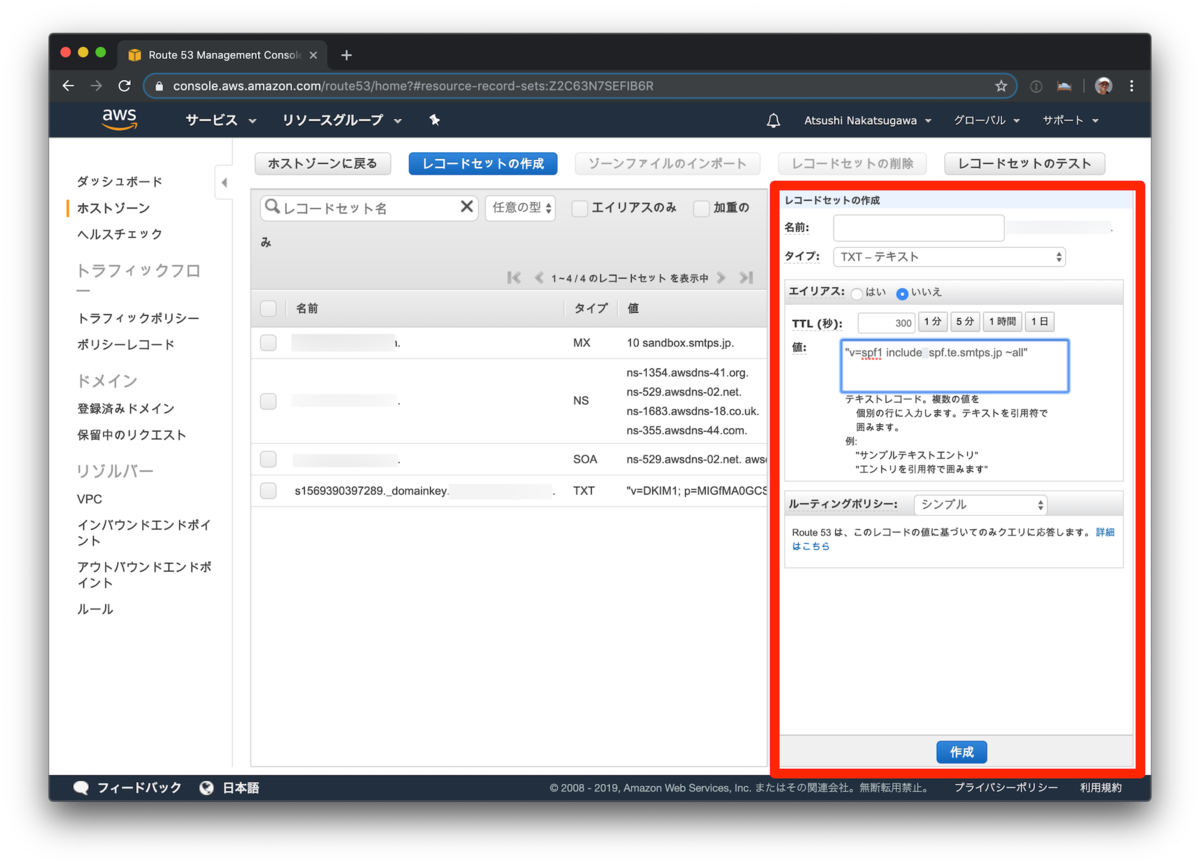Clear the record set search with X icon
Image resolution: width=1200 pixels, height=866 pixels.
pos(466,207)
